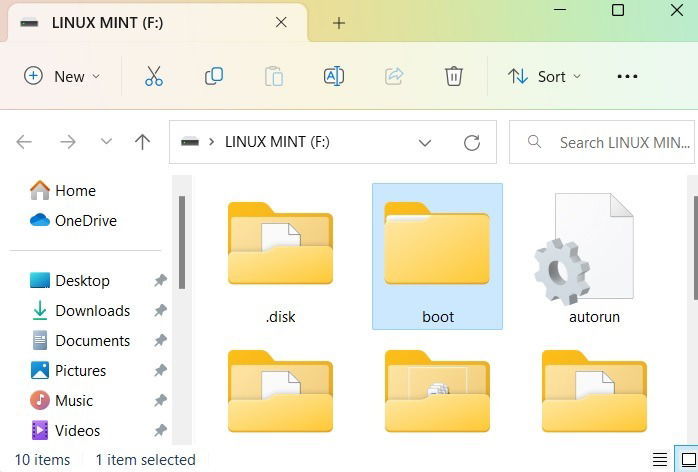Screen dimensions: 698x472
Task: Click the Refresh icon beside address bar
Action: tap(471, 142)
